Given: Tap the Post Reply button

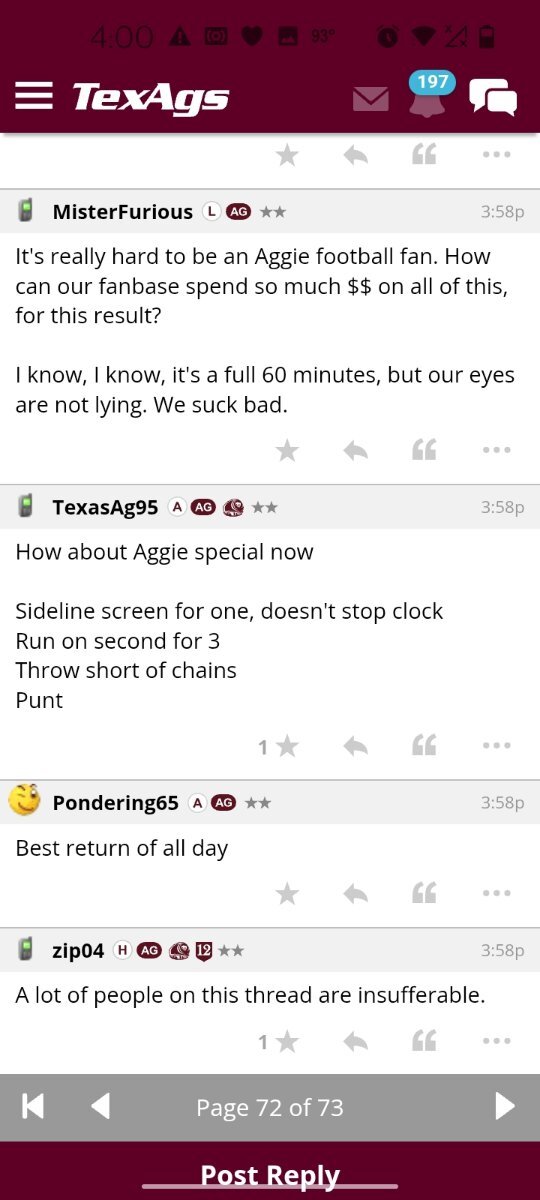Looking at the screenshot, I should 270,1174.
